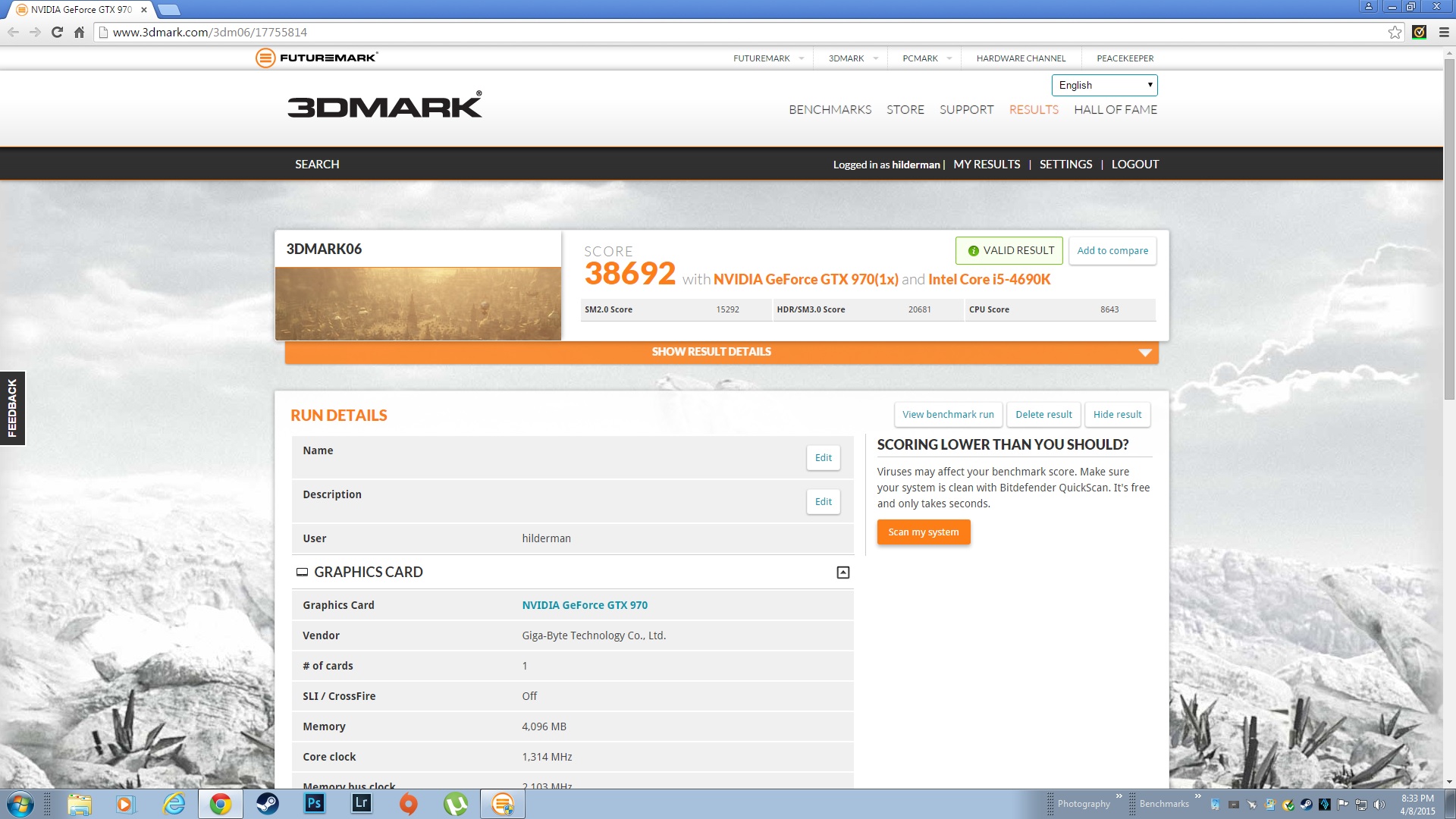Screen dimensions: 1456x819
Task: Click View benchmark run
Action: 948,415
